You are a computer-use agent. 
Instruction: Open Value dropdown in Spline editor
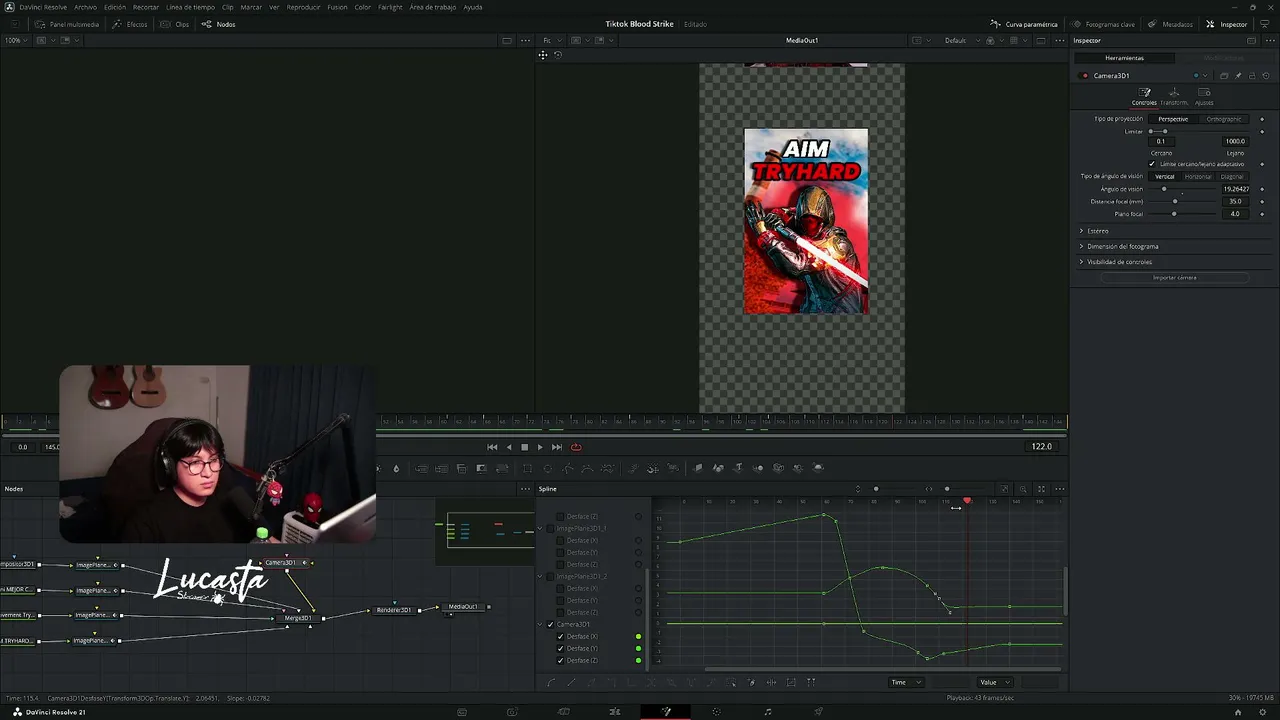pyautogui.click(x=995, y=683)
